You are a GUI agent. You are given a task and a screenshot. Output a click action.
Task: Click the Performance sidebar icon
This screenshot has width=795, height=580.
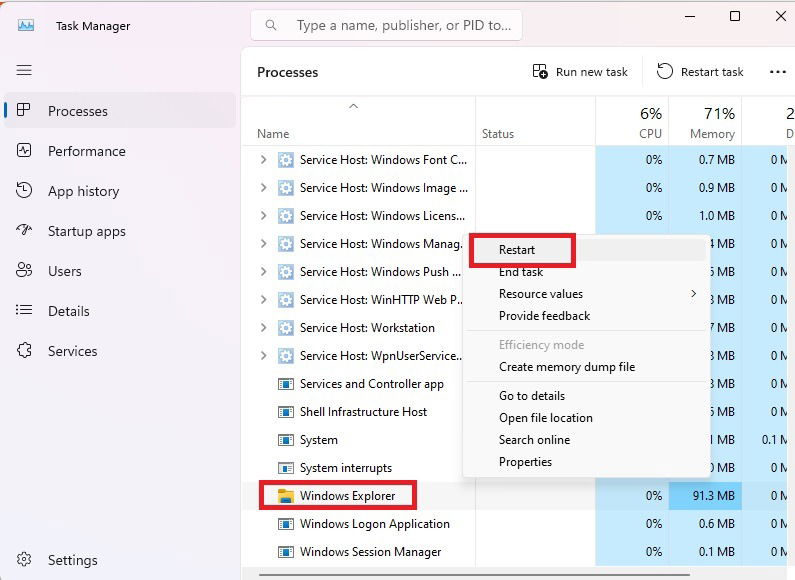[x=24, y=150]
